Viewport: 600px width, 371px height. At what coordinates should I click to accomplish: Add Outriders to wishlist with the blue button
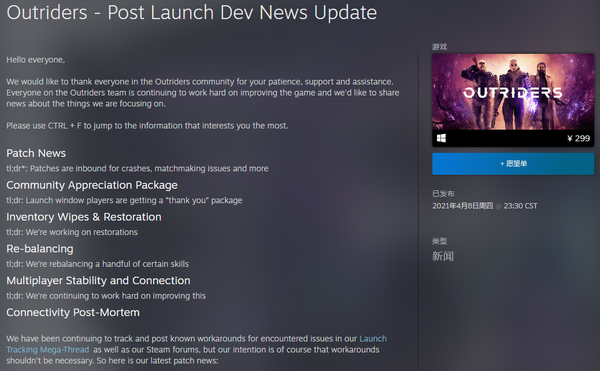513,164
